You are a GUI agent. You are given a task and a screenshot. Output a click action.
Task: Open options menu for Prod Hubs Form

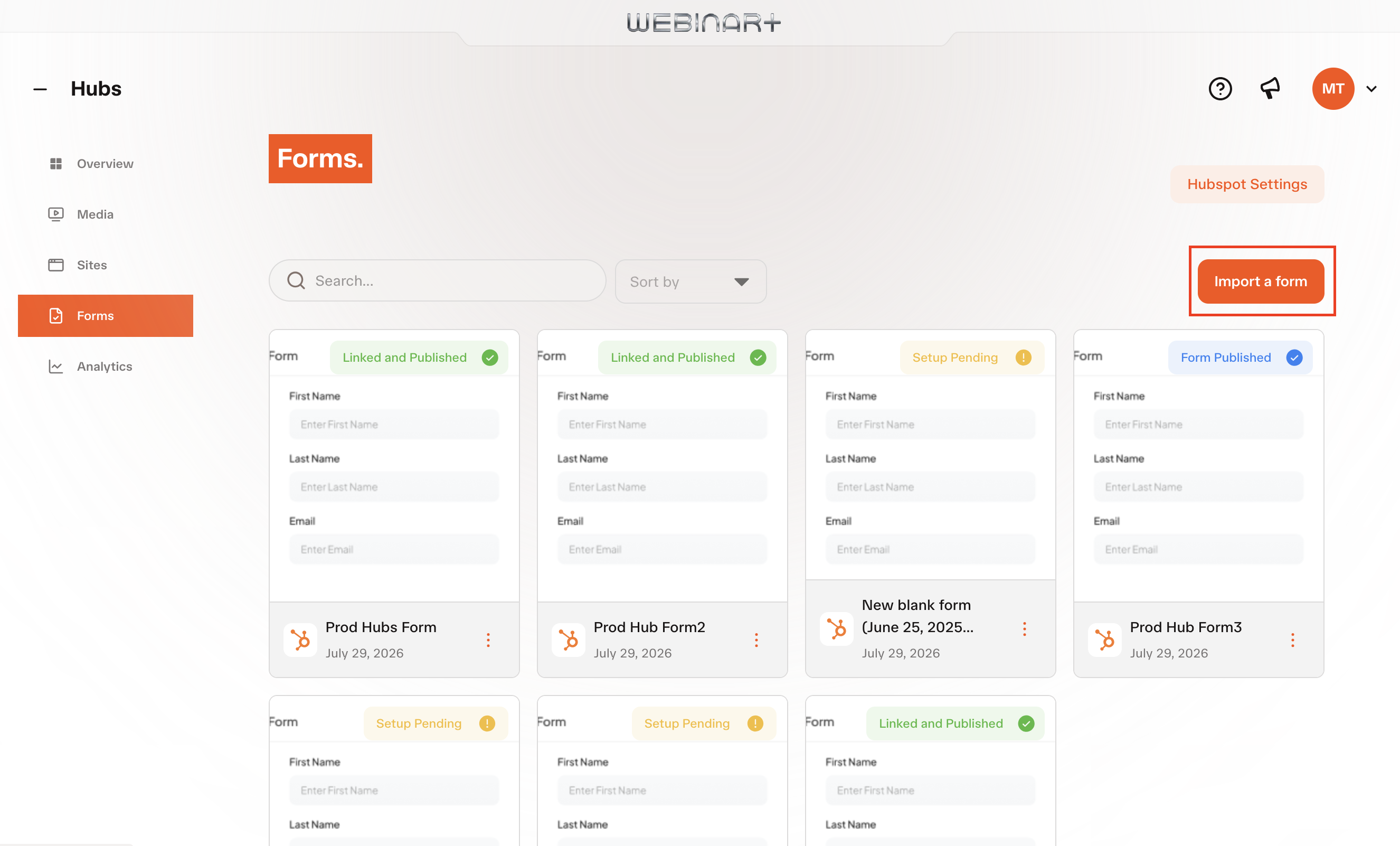(x=488, y=640)
